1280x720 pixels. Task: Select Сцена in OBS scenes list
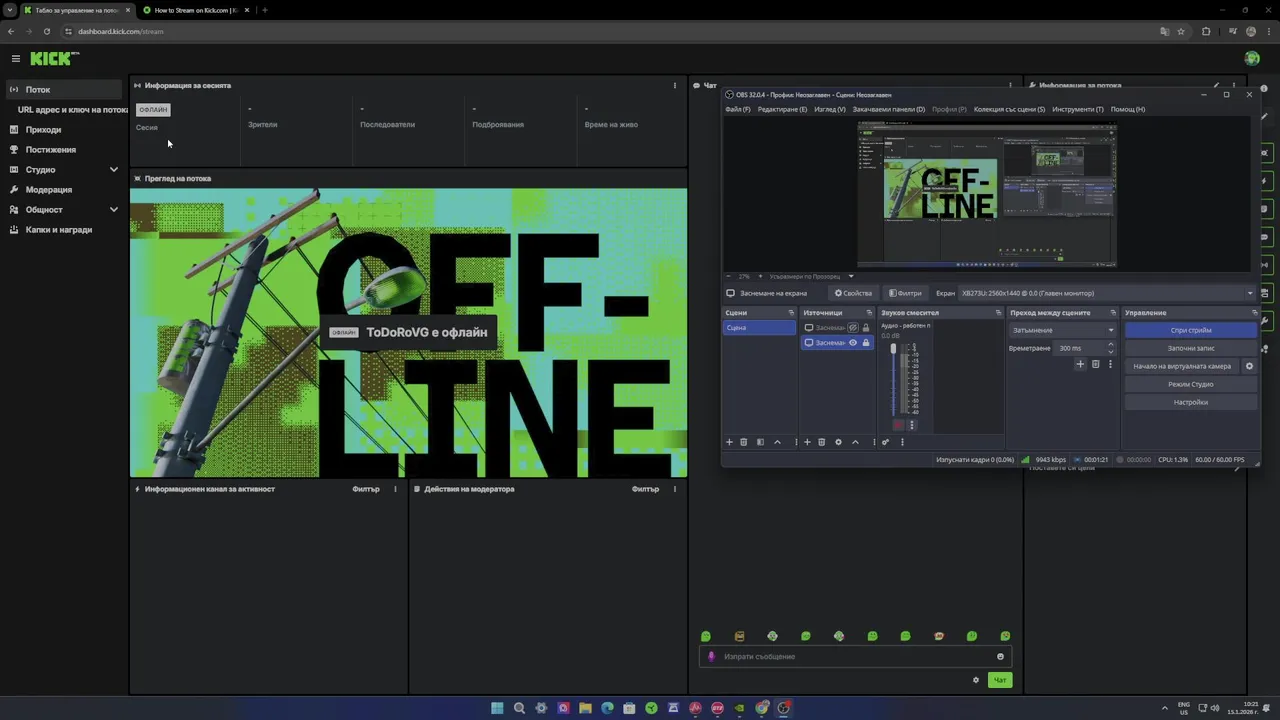coord(759,328)
